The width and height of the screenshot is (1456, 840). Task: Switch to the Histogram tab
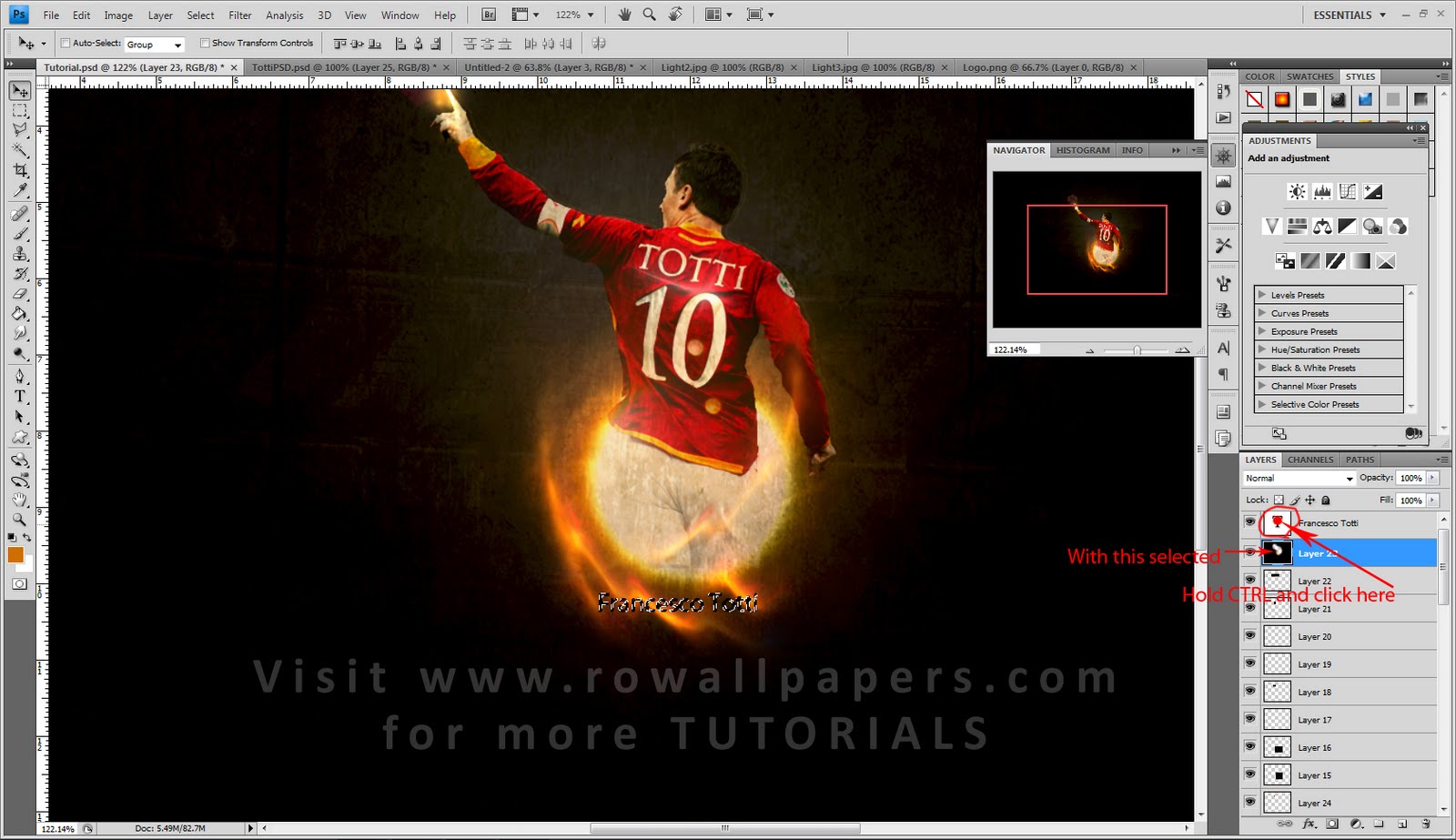point(1083,150)
